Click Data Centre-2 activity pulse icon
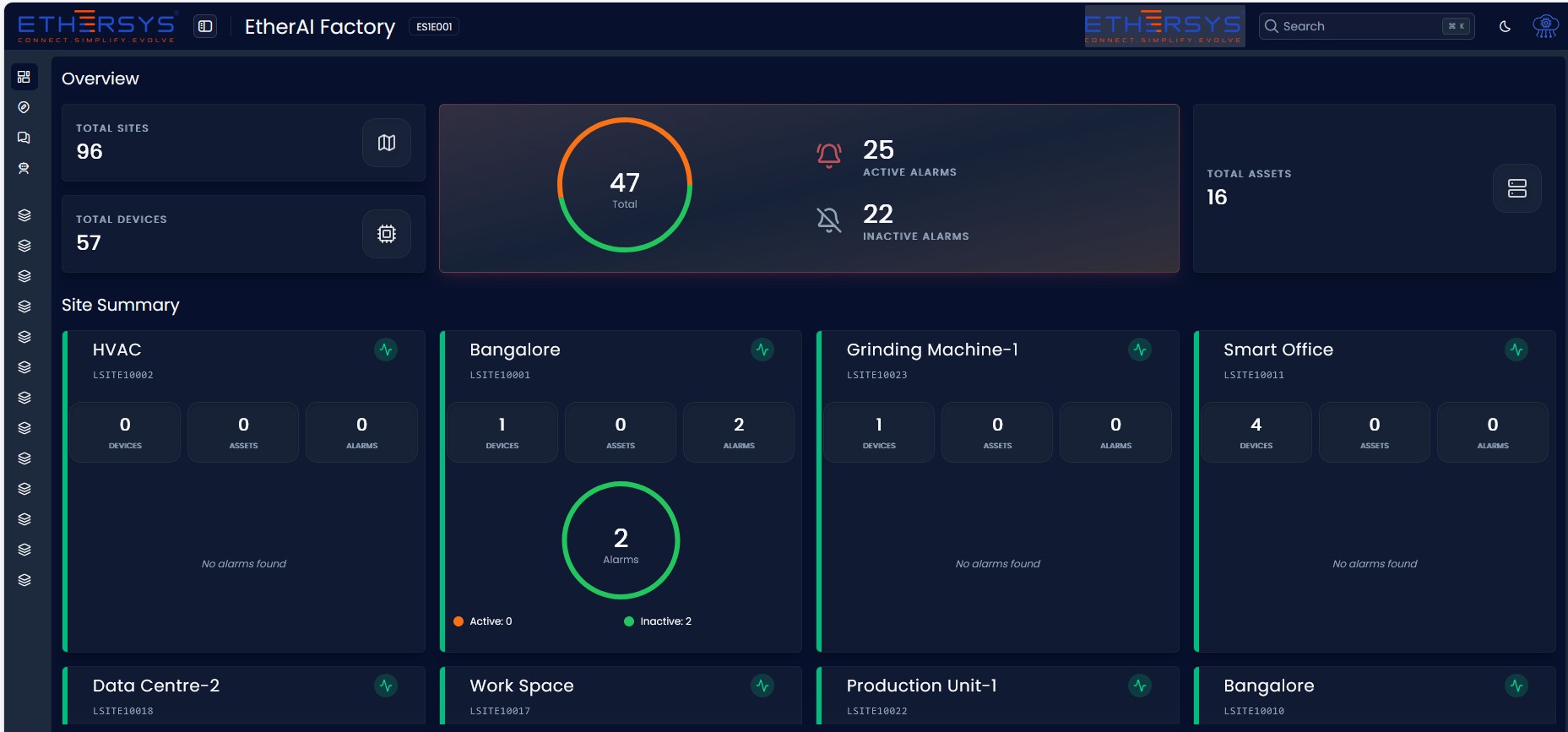Viewport: 1568px width, 732px height. 386,686
